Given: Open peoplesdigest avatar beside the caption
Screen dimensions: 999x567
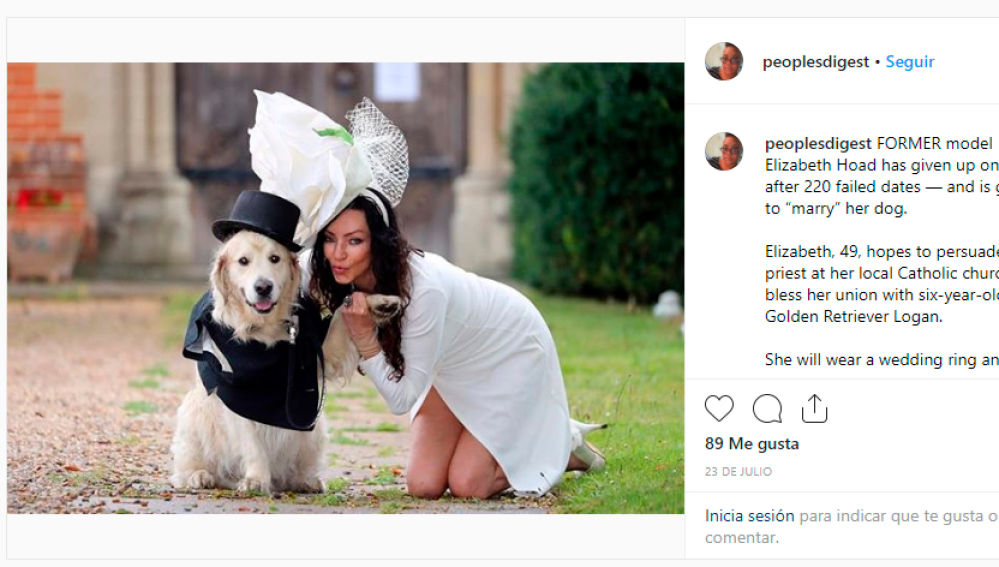Looking at the screenshot, I should [x=724, y=152].
